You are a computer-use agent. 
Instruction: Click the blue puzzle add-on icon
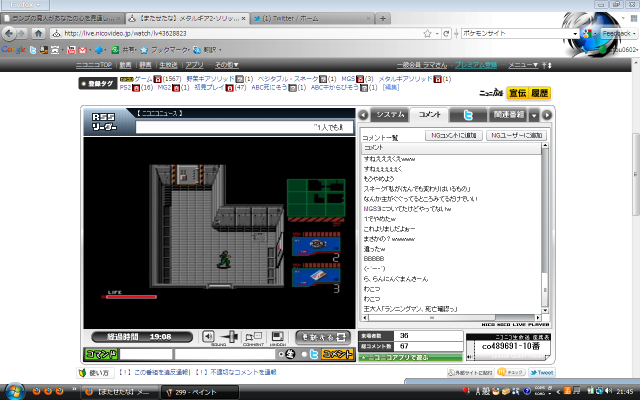coord(98,50)
